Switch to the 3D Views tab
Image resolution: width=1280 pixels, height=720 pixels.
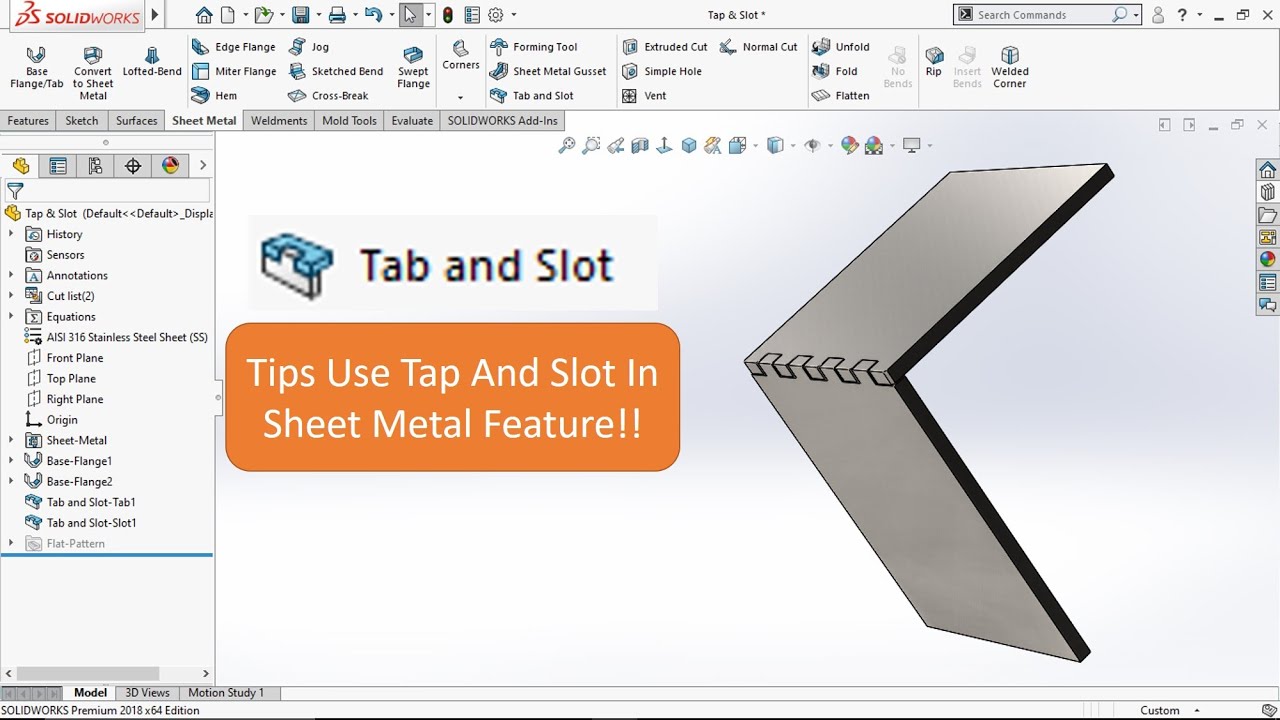pos(147,692)
